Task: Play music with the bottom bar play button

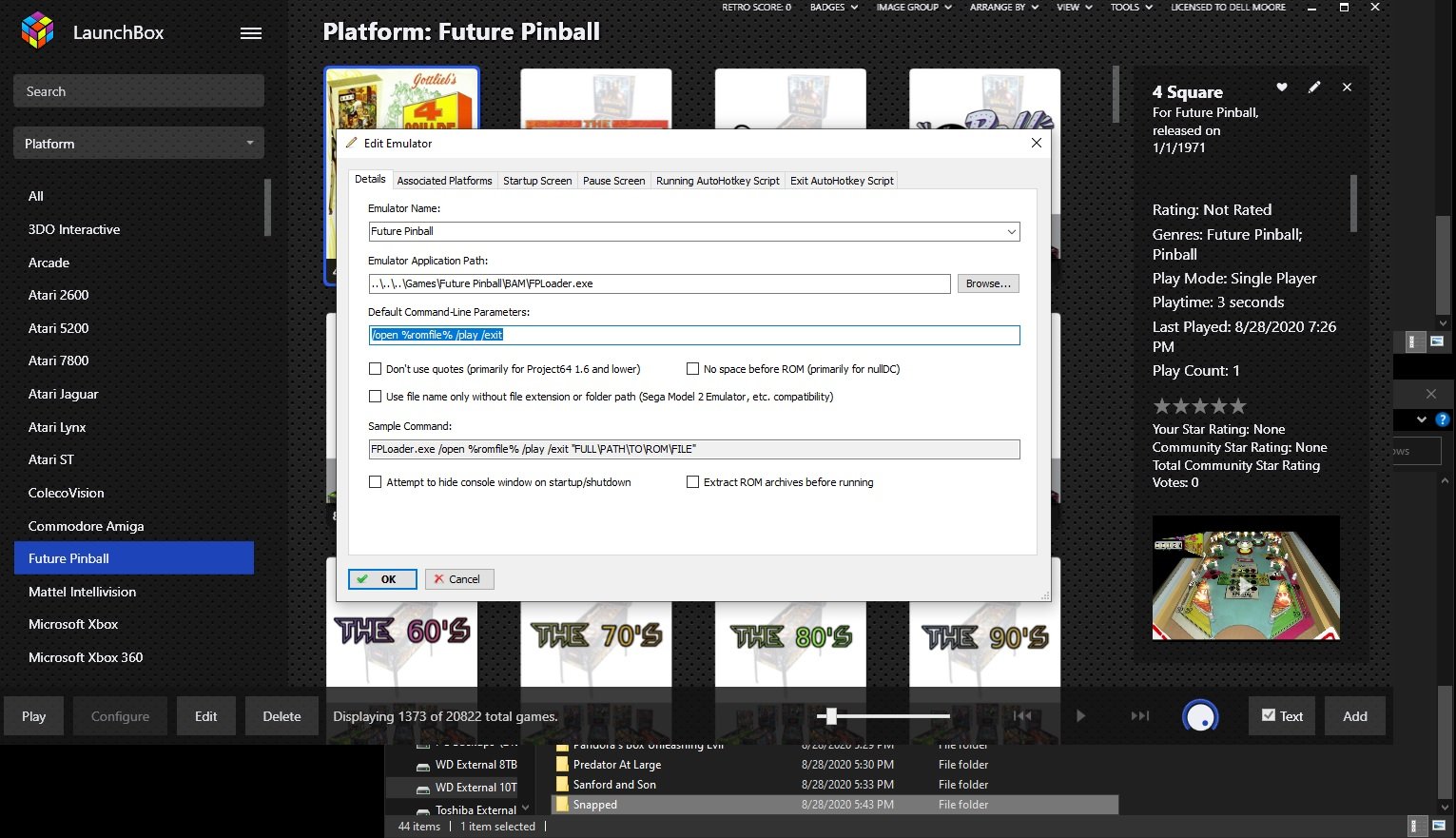Action: click(x=1080, y=716)
